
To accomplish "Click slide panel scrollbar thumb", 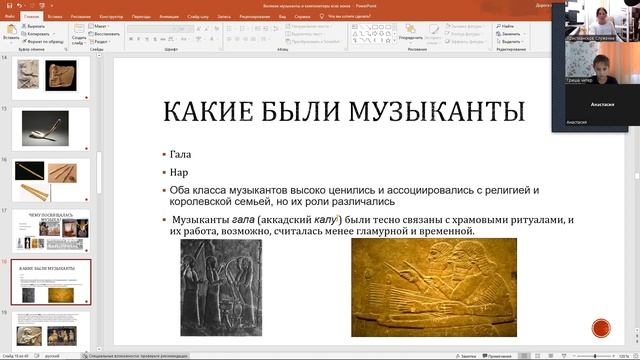I will pyautogui.click(x=99, y=173).
